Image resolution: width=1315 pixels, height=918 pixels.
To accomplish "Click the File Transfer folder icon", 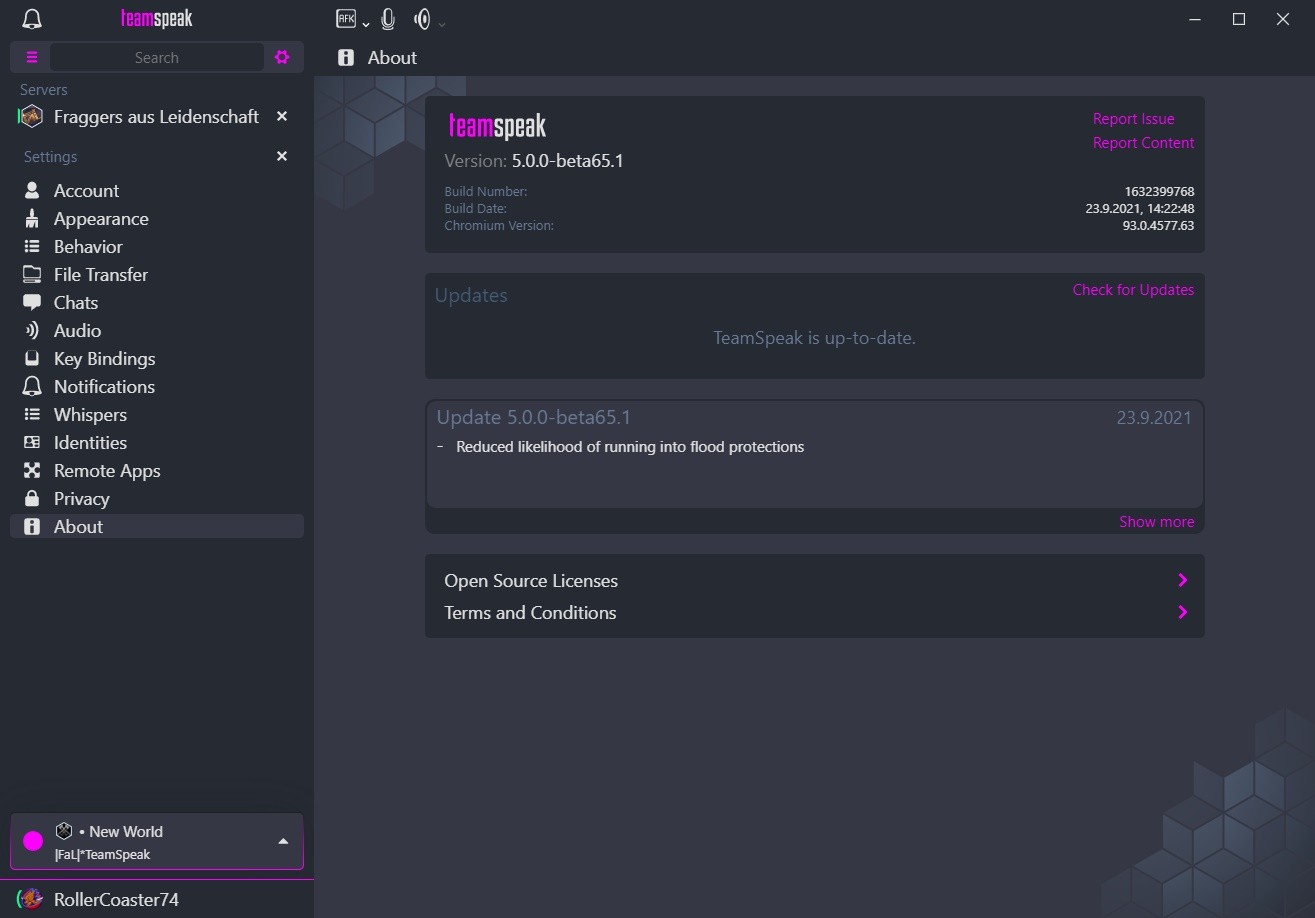I will pos(32,274).
